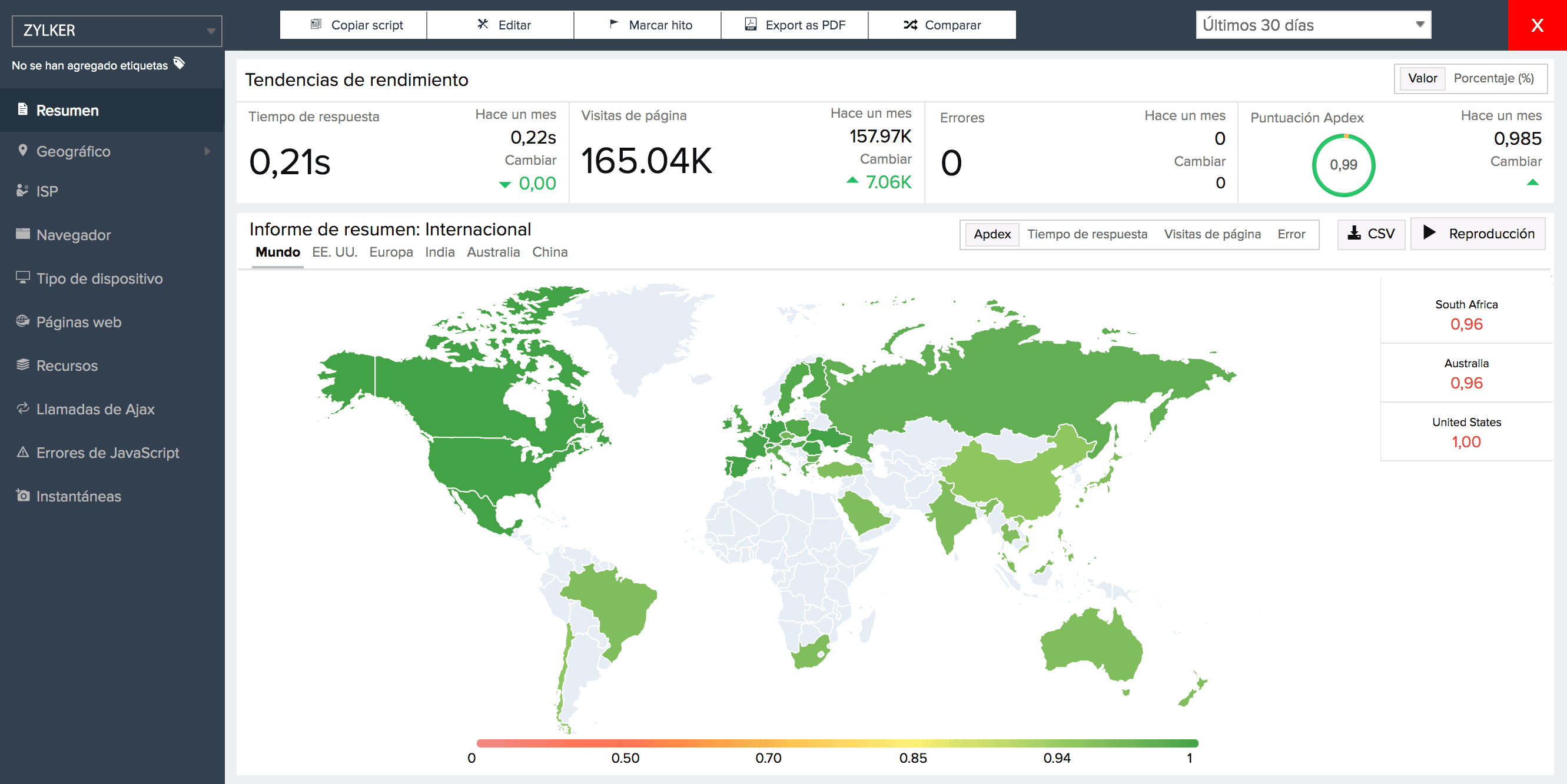Select the Apdex map metric

[992, 234]
